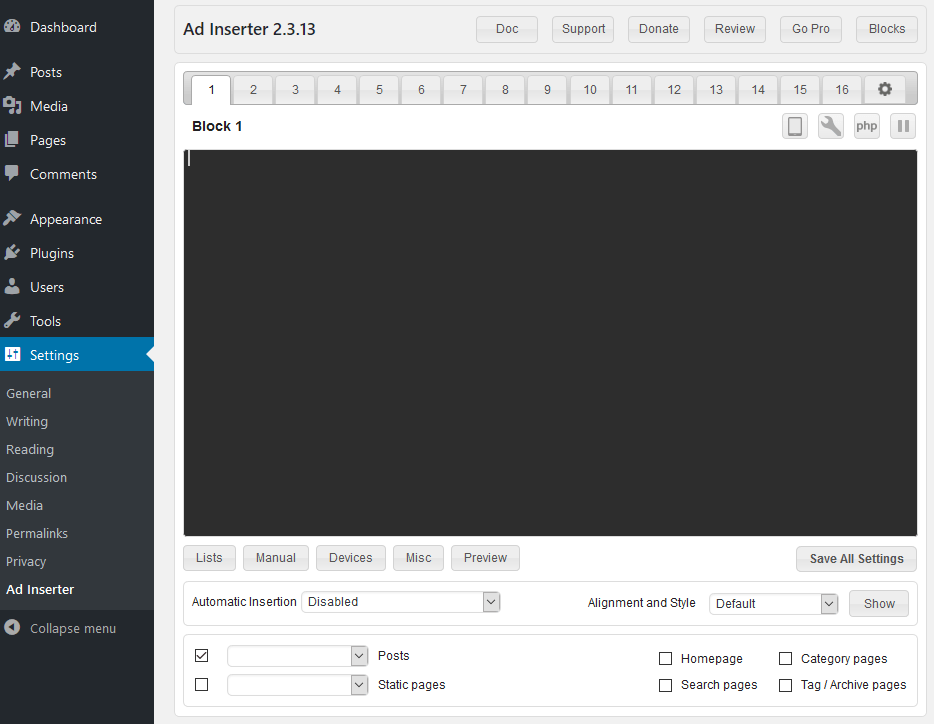Open Ad Inserter plugin settings gear tab
This screenshot has width=934, height=724.
pyautogui.click(x=884, y=89)
